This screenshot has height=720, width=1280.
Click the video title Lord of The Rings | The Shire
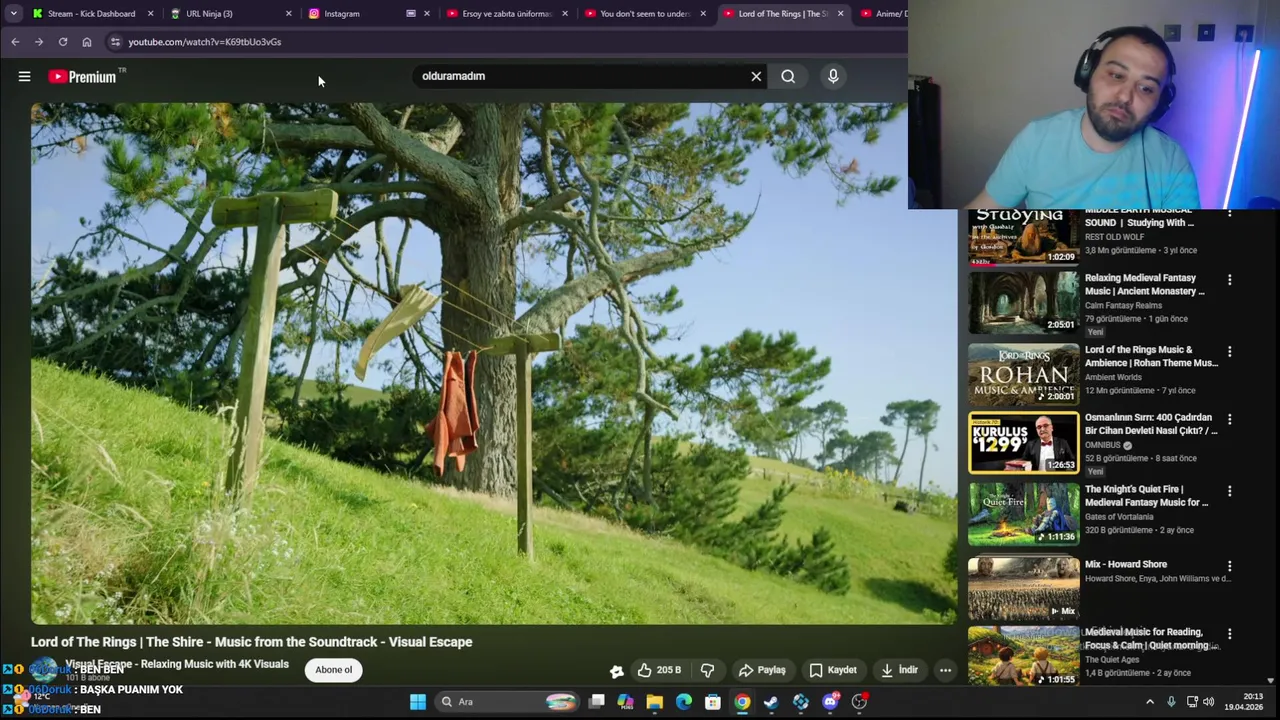pos(252,642)
